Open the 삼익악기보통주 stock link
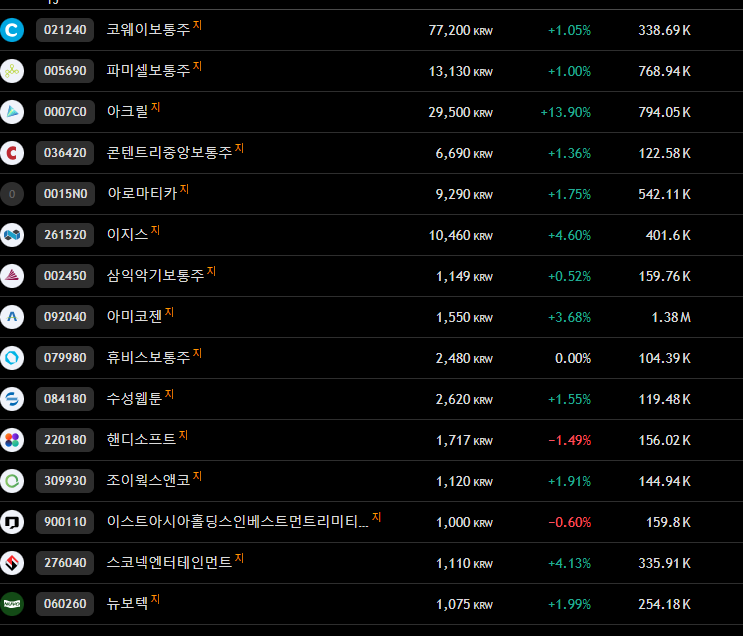 155,276
